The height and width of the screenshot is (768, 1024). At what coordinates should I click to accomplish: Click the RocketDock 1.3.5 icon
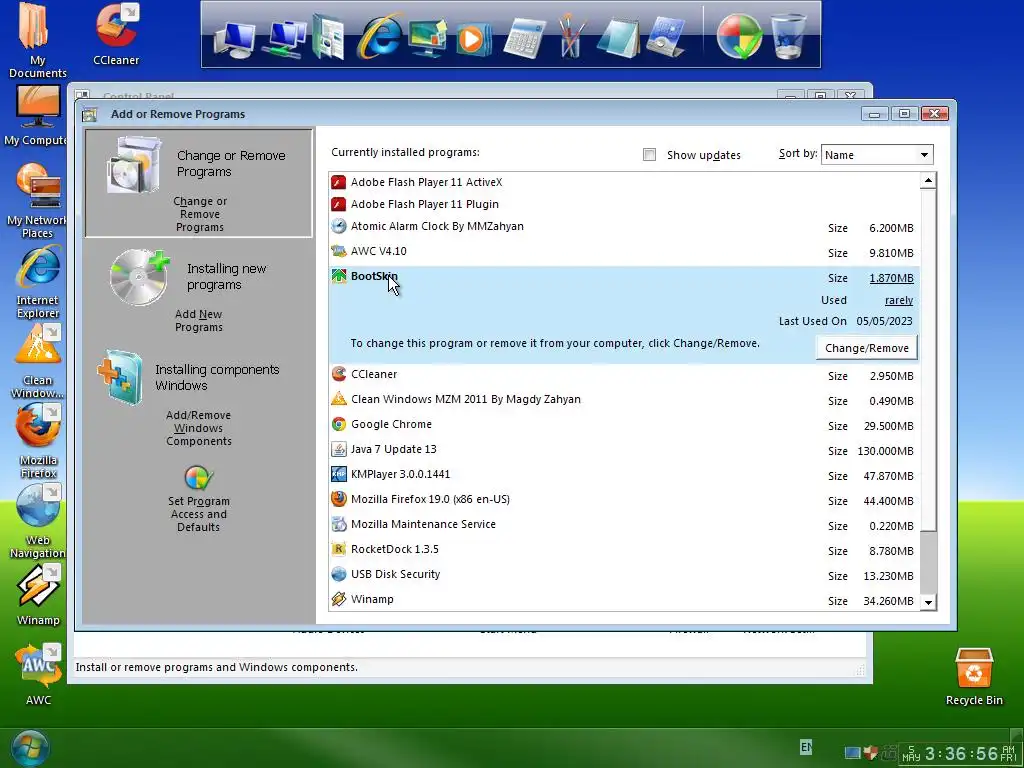338,549
